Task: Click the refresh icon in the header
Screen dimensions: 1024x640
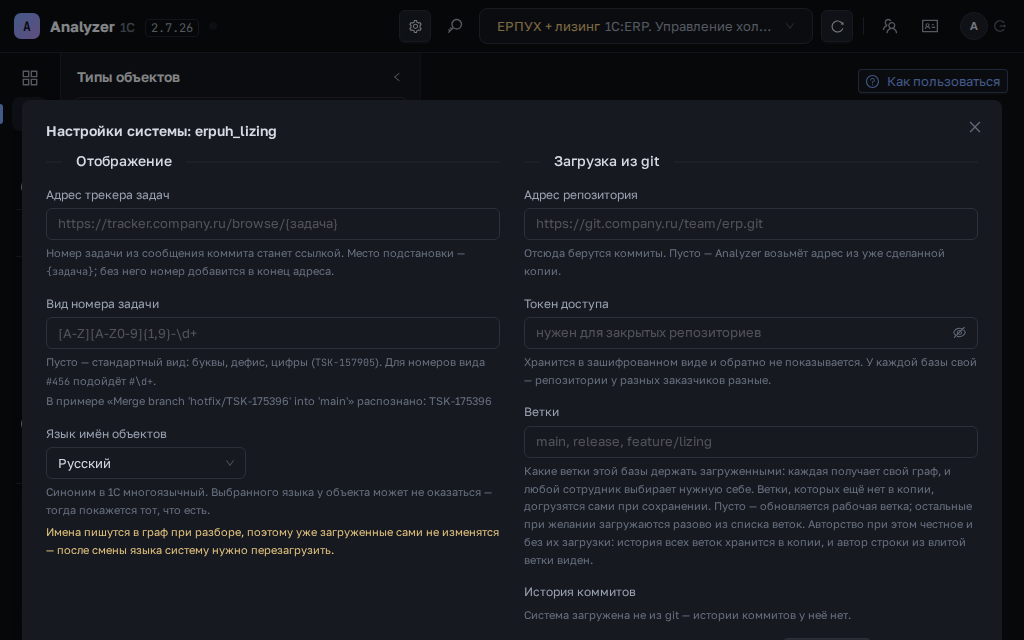Action: coord(837,26)
